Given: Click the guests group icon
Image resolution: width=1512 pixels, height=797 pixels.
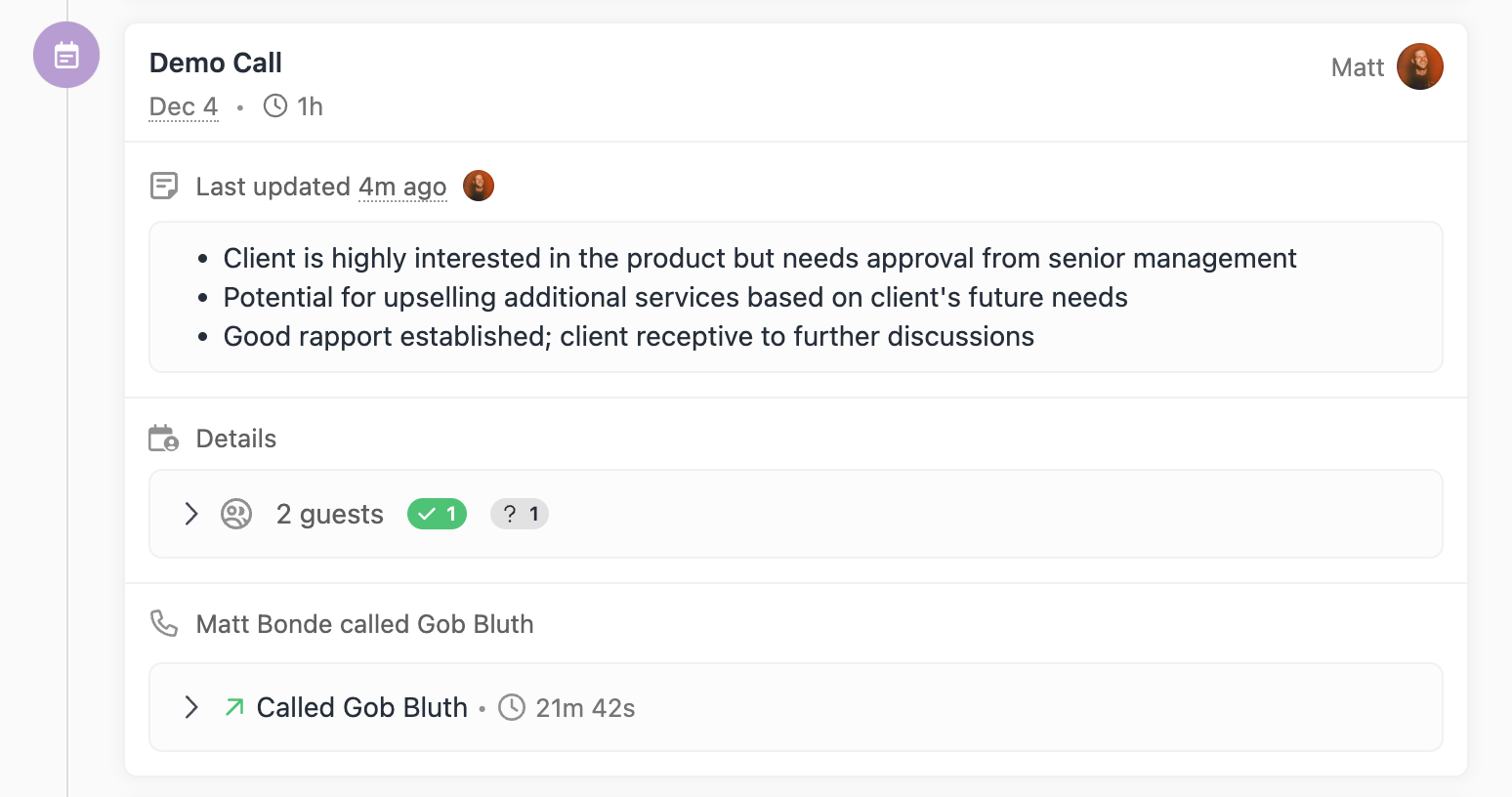Looking at the screenshot, I should tap(236, 514).
